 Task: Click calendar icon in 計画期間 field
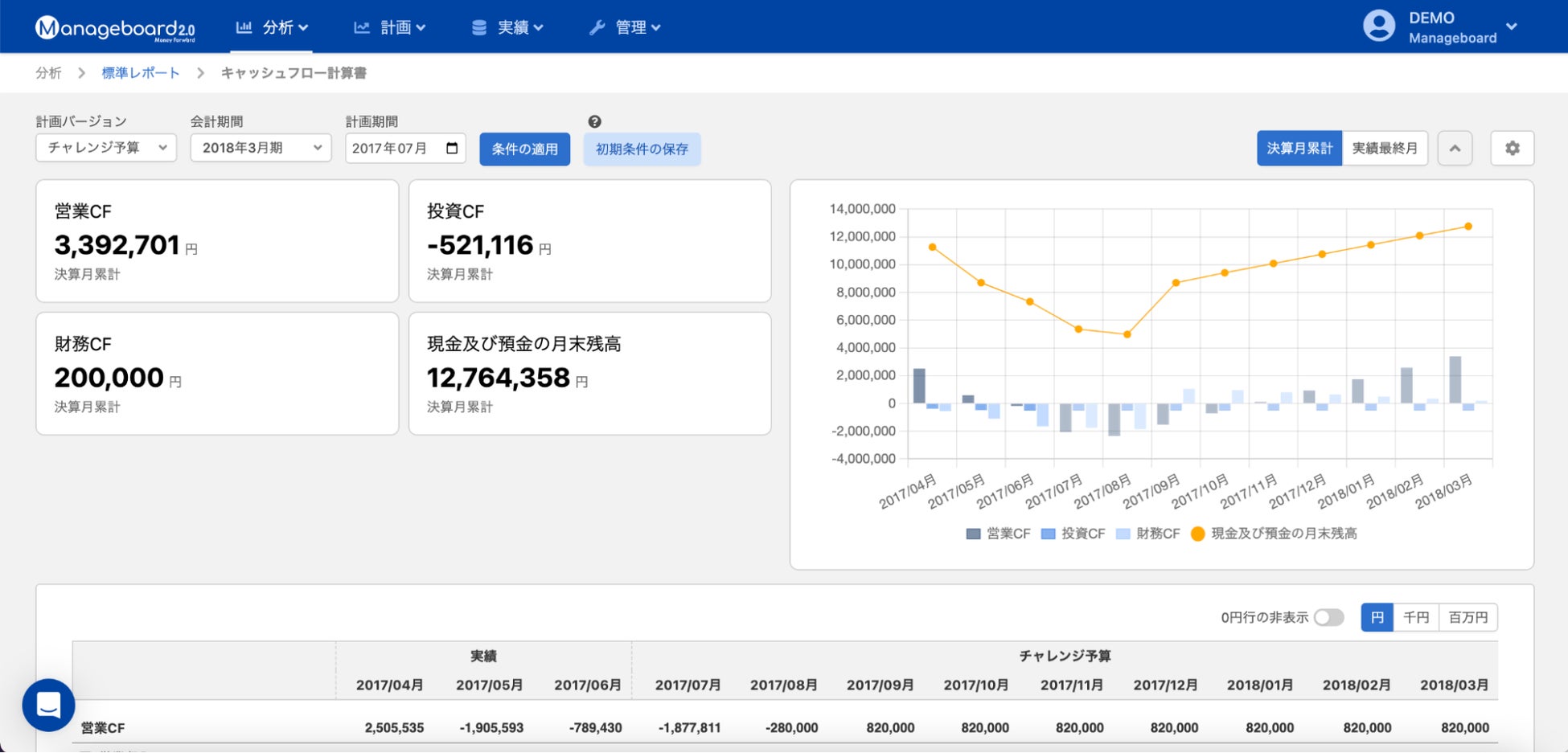pyautogui.click(x=452, y=148)
